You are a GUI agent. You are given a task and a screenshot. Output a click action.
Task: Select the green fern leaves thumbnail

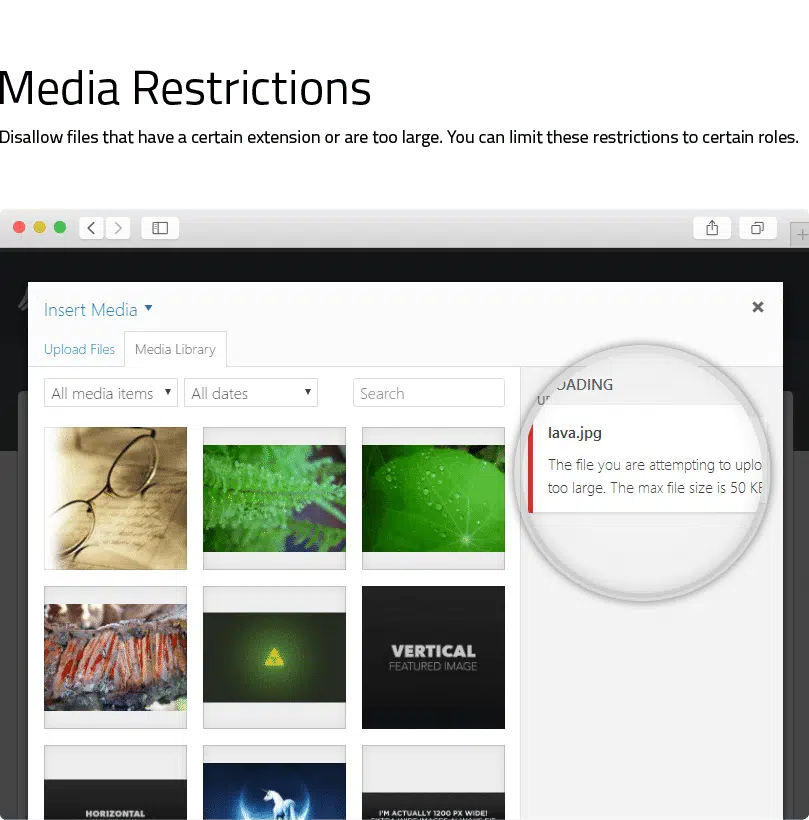click(x=275, y=498)
